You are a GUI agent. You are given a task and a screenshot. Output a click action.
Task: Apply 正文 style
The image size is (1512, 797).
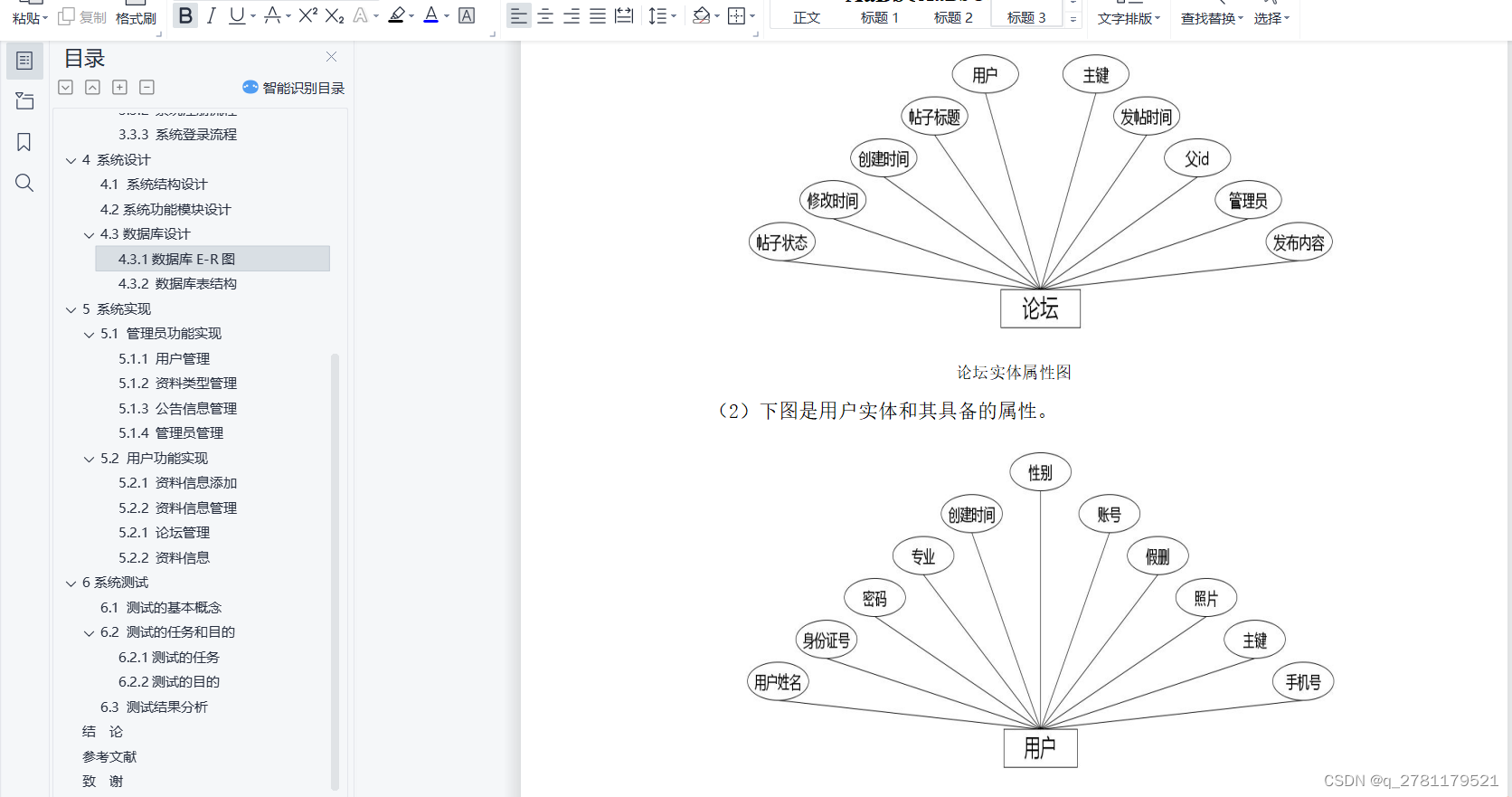807,17
